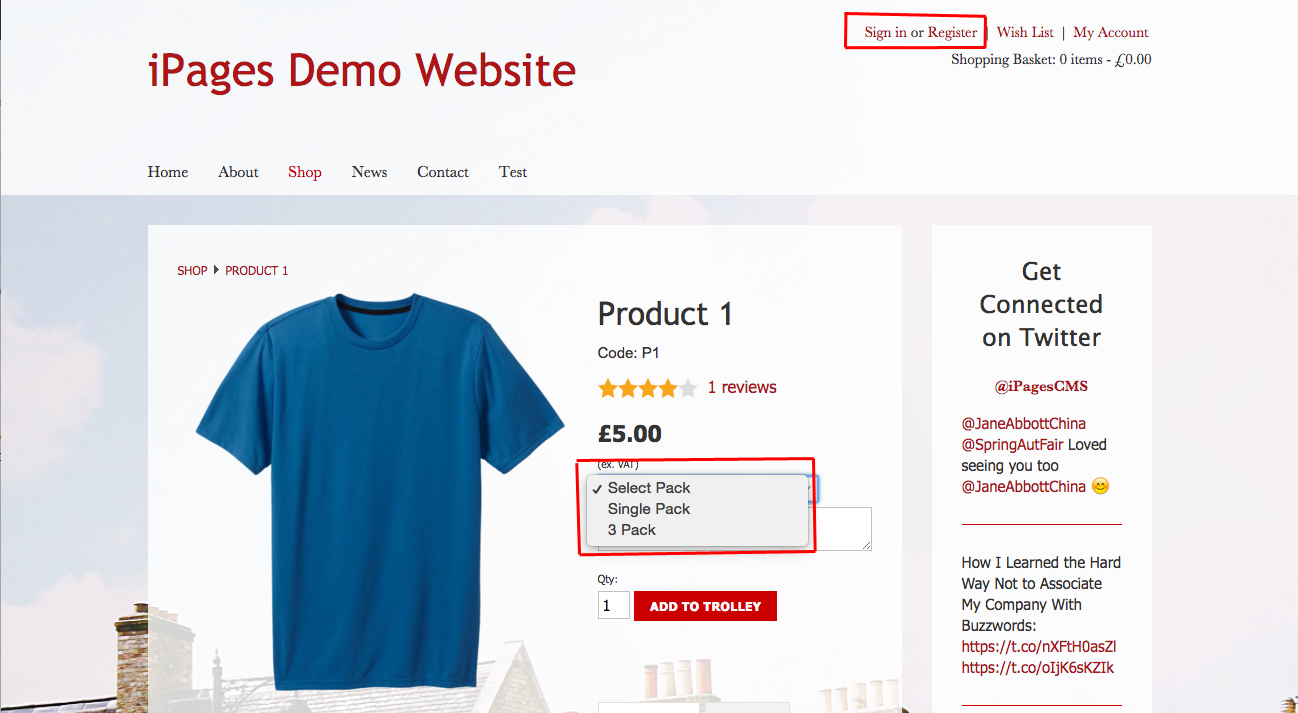1298x713 pixels.
Task: Open the Contact page
Action: 443,172
